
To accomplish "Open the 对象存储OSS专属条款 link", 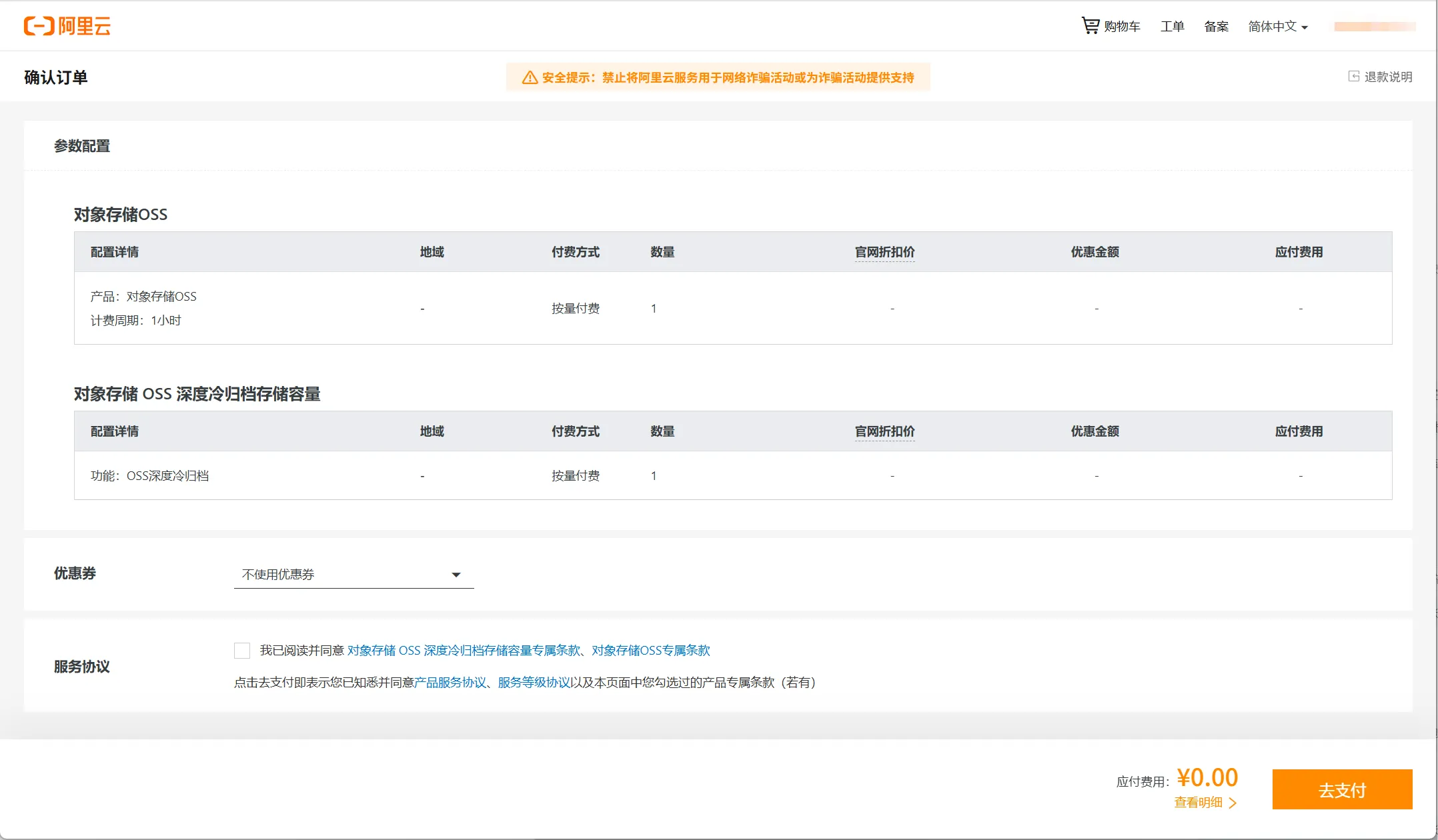I will coord(650,650).
